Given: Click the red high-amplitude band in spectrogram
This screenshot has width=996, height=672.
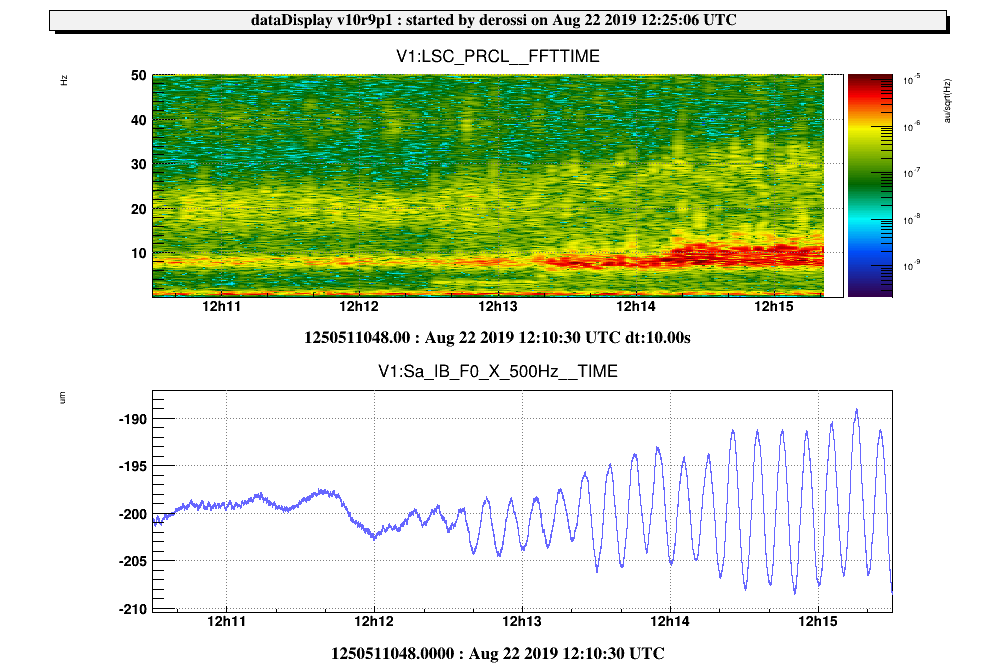Looking at the screenshot, I should (x=700, y=256).
